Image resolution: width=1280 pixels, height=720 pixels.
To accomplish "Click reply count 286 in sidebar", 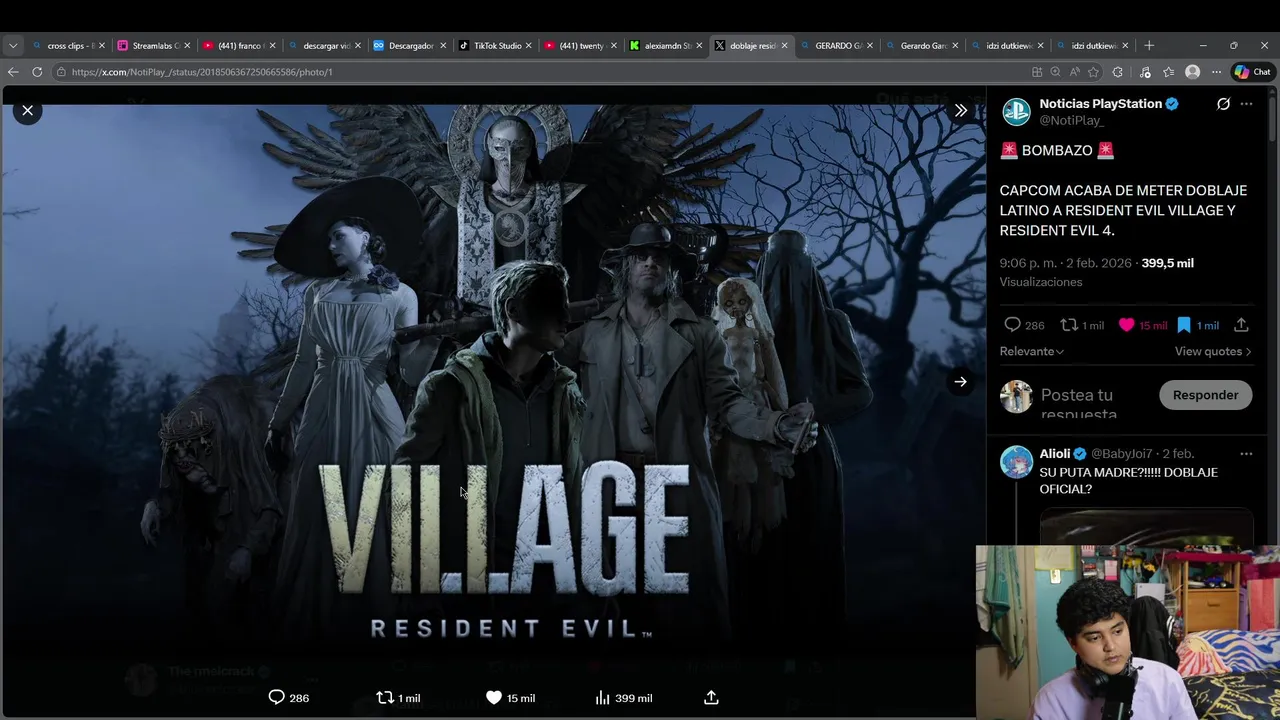I will 1024,325.
